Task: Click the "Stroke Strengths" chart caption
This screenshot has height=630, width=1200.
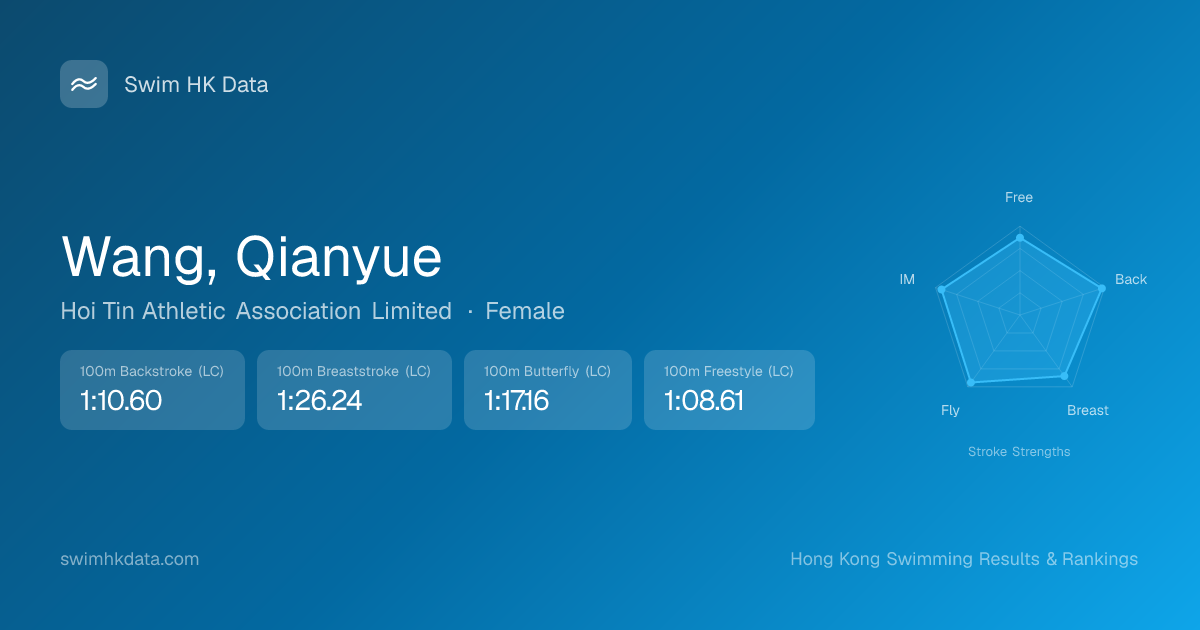Action: [1019, 452]
